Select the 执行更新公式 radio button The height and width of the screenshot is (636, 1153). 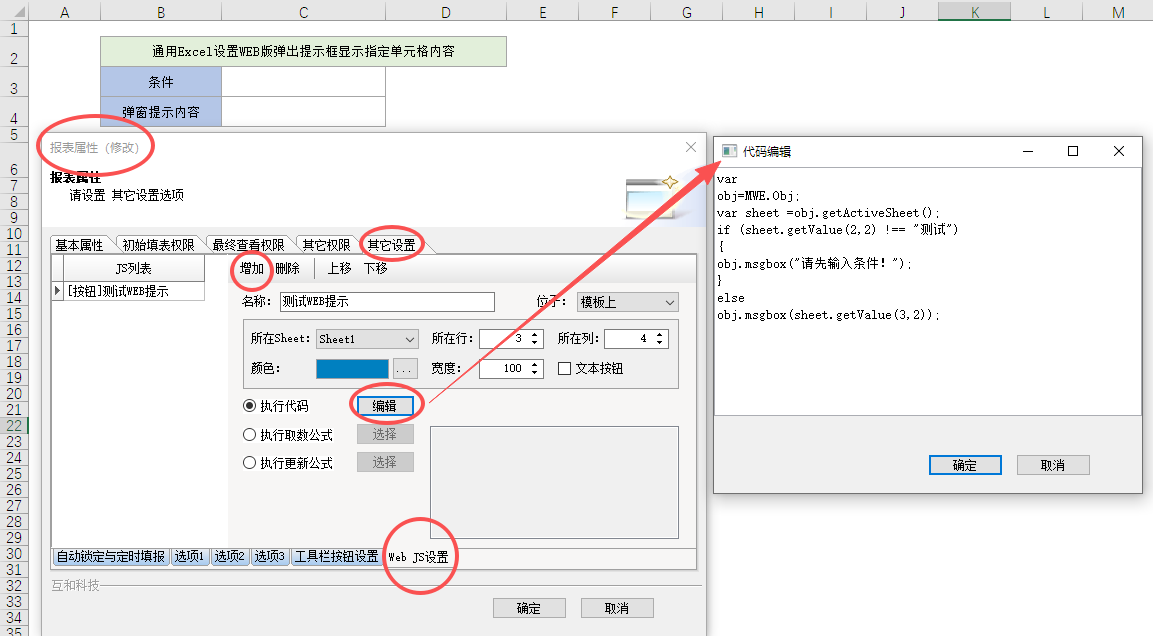(x=250, y=463)
